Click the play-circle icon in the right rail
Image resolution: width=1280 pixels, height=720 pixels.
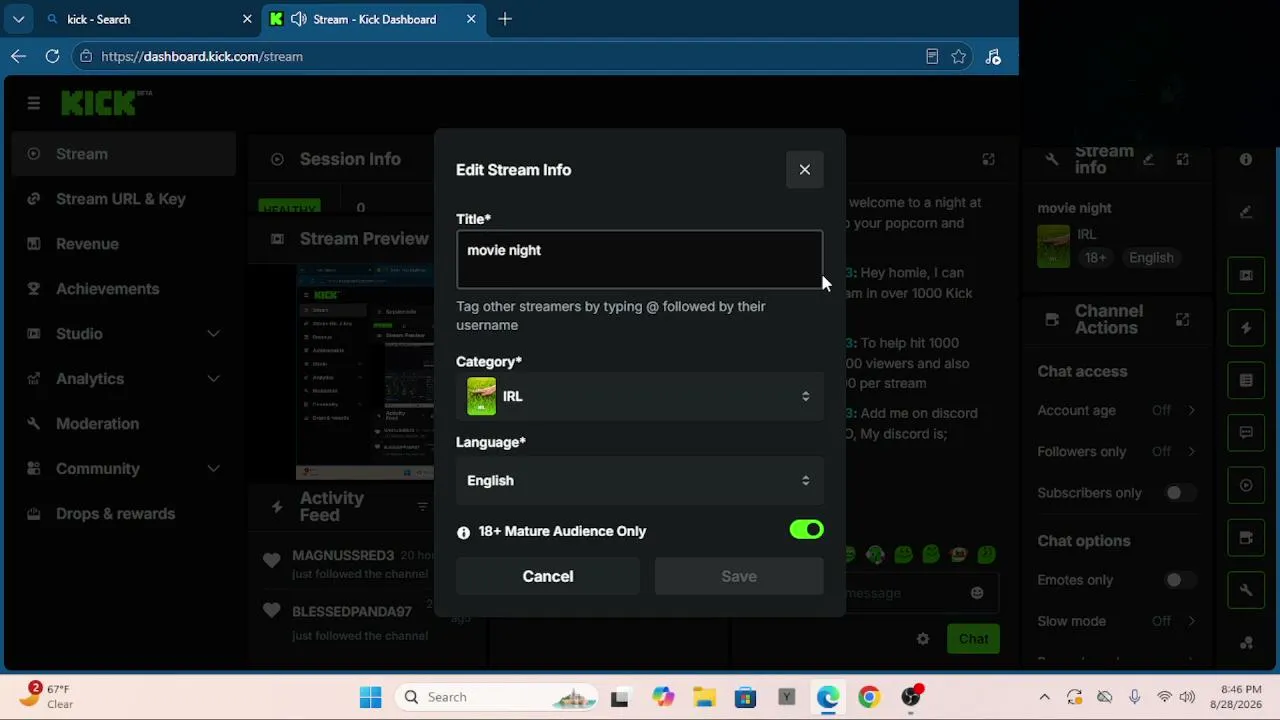click(x=1246, y=486)
